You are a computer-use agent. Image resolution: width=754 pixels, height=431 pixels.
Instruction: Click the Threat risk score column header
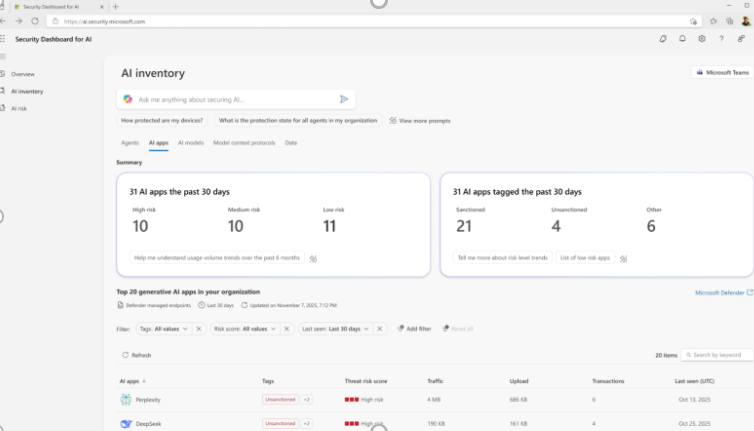click(365, 381)
